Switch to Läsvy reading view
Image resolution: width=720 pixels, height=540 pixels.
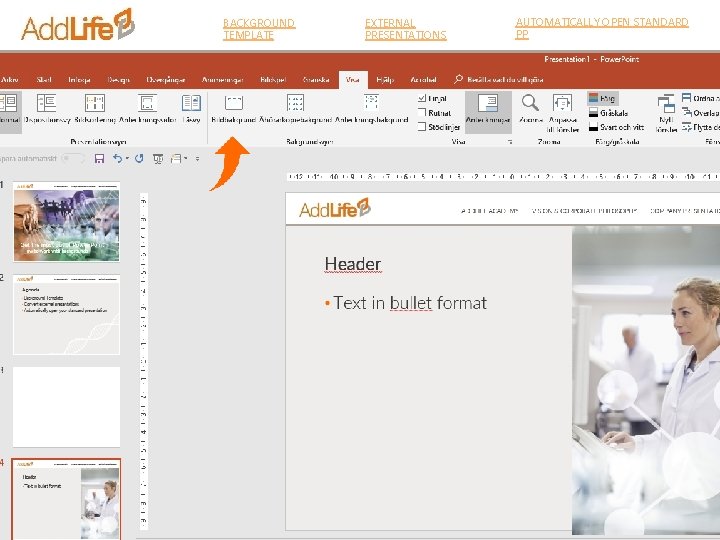coord(191,109)
